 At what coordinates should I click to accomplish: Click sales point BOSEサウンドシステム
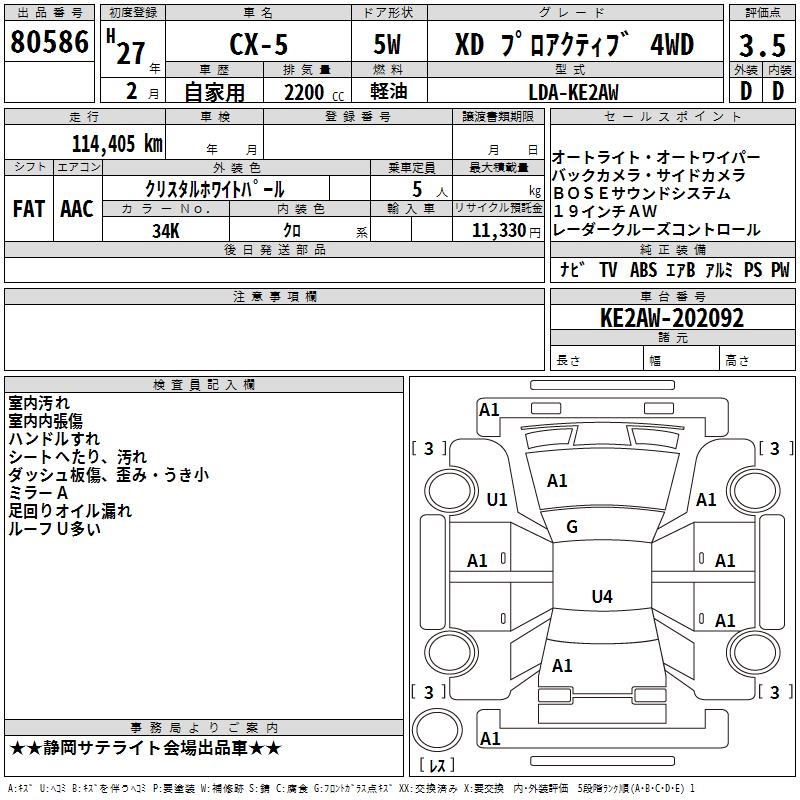click(x=642, y=193)
